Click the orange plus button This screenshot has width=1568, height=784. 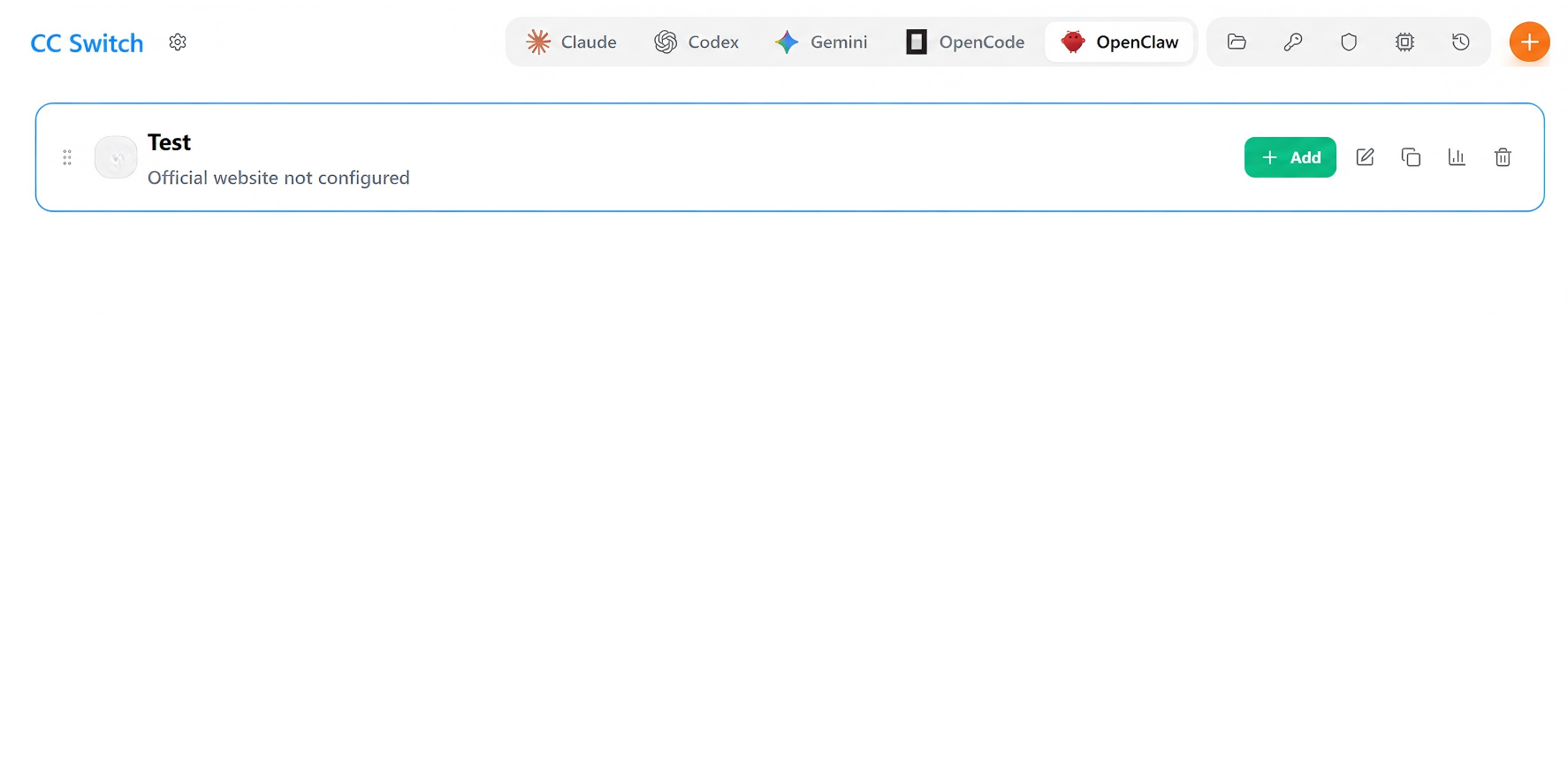point(1529,42)
